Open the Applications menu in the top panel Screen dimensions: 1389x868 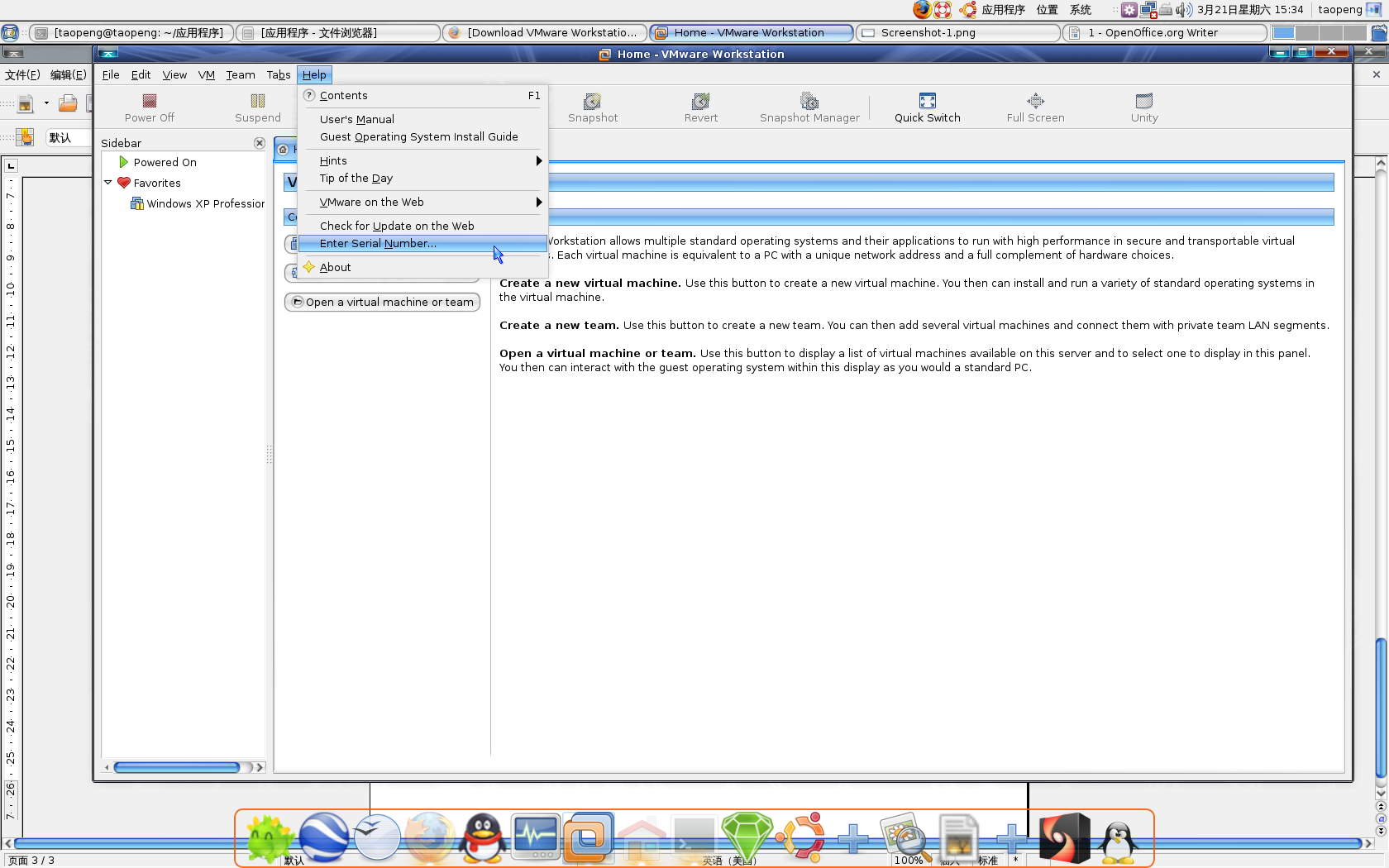pyautogui.click(x=1003, y=10)
